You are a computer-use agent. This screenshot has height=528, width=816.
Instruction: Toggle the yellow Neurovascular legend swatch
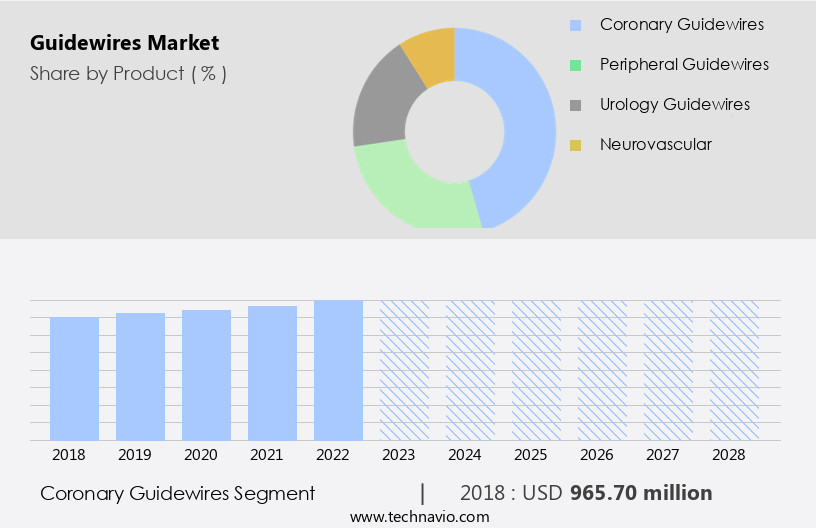pyautogui.click(x=575, y=145)
